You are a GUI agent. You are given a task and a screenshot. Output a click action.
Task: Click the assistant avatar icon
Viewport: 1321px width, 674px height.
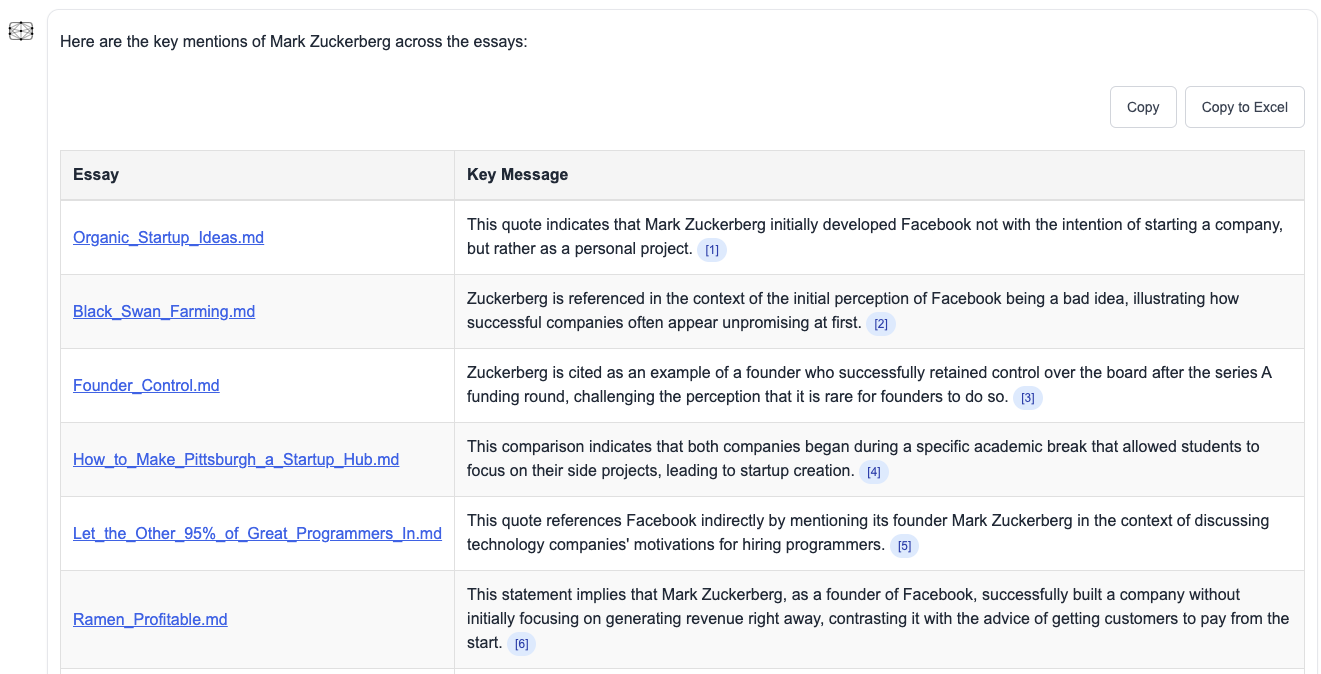21,32
